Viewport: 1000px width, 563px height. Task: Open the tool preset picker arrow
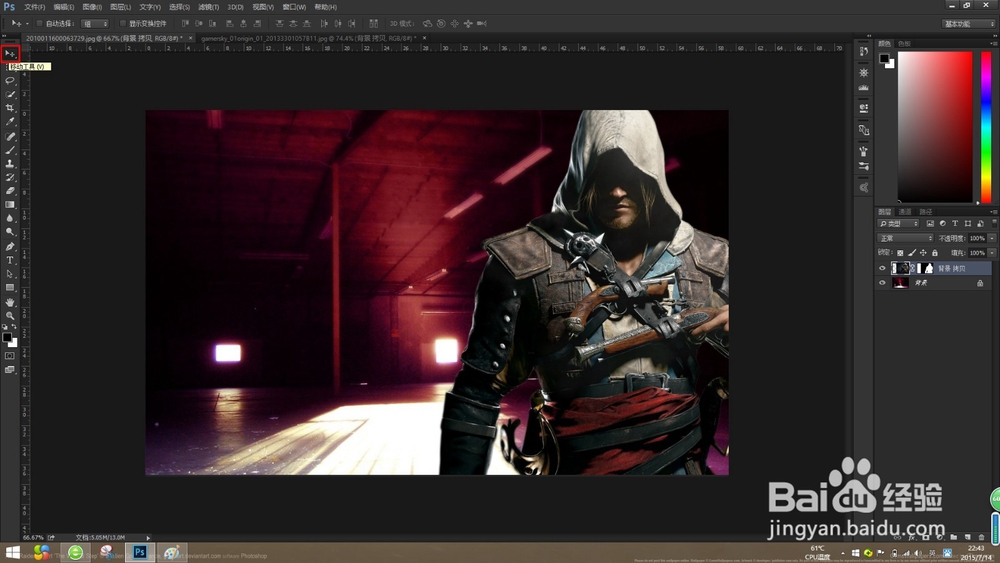point(27,24)
